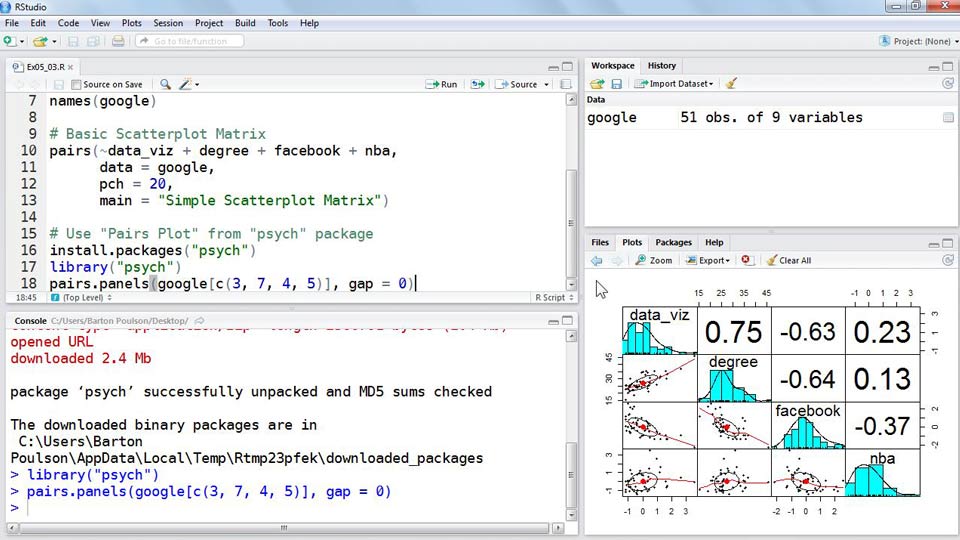Expand the Source options dropdown arrow
960x540 pixels.
click(x=547, y=84)
